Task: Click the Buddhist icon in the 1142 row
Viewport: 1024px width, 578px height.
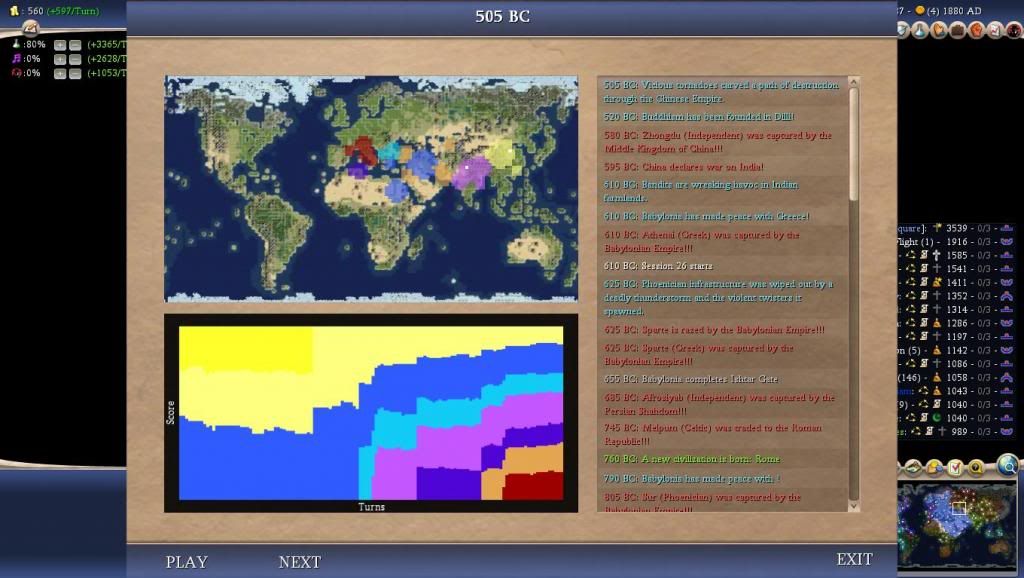Action: 936,350
